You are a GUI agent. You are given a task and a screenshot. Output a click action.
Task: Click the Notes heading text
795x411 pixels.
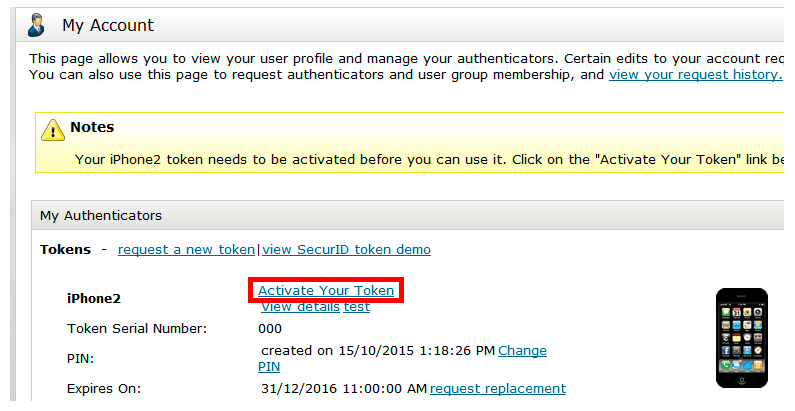click(x=92, y=128)
